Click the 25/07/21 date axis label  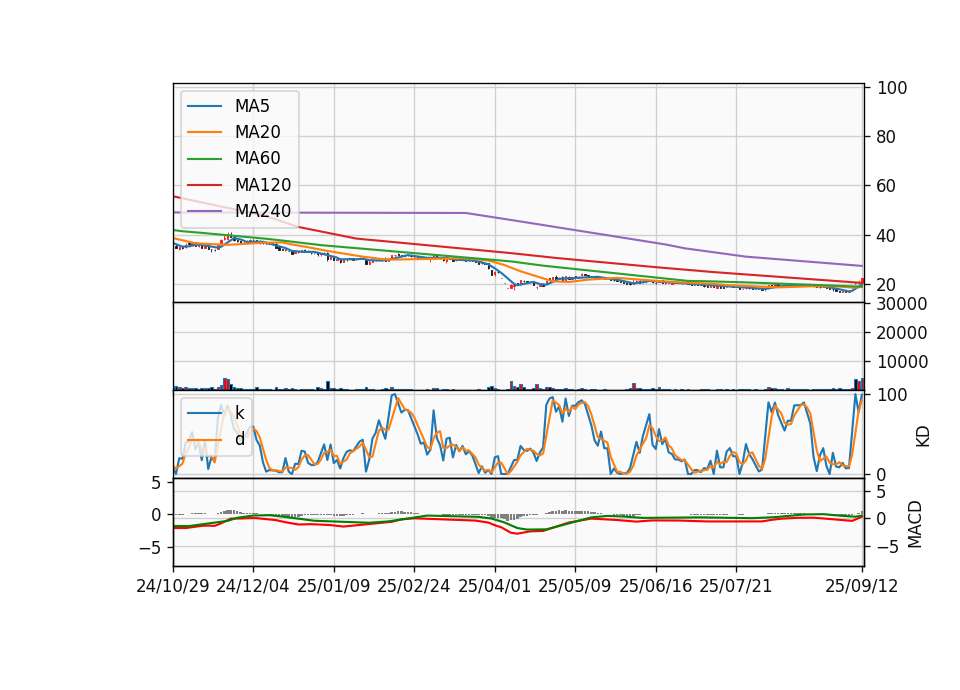click(x=736, y=586)
